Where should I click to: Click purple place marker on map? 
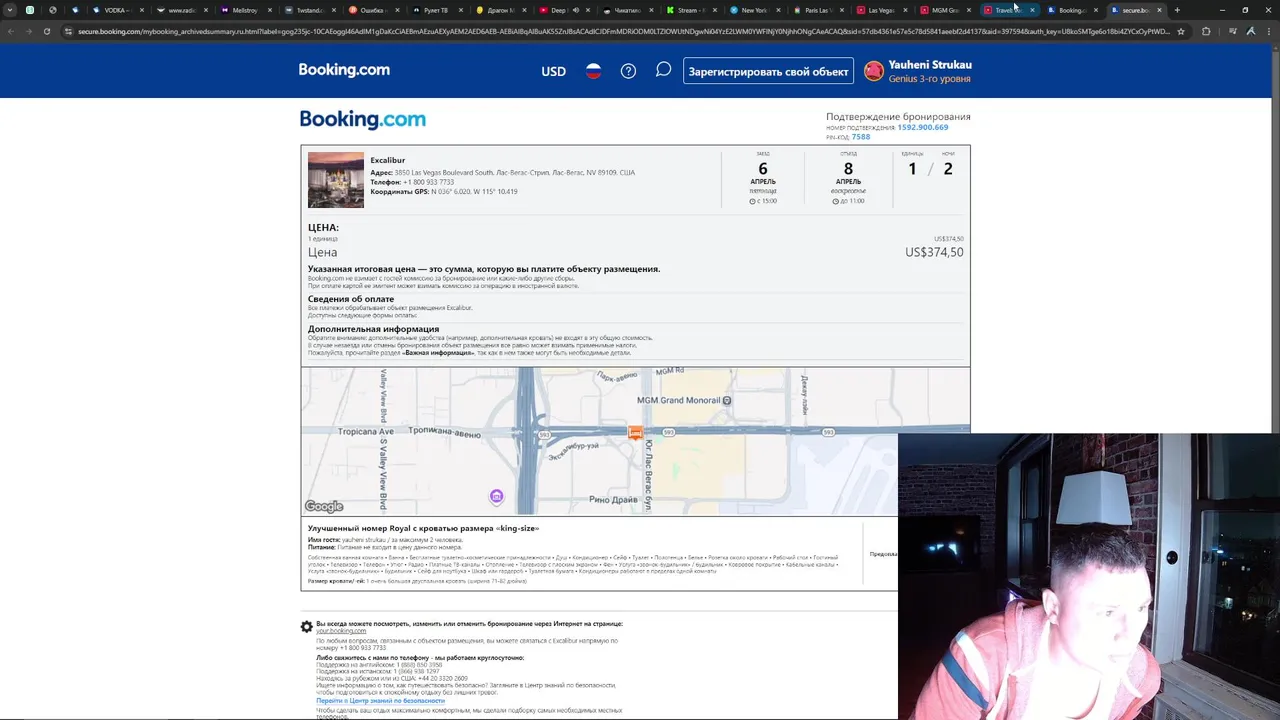tap(497, 496)
